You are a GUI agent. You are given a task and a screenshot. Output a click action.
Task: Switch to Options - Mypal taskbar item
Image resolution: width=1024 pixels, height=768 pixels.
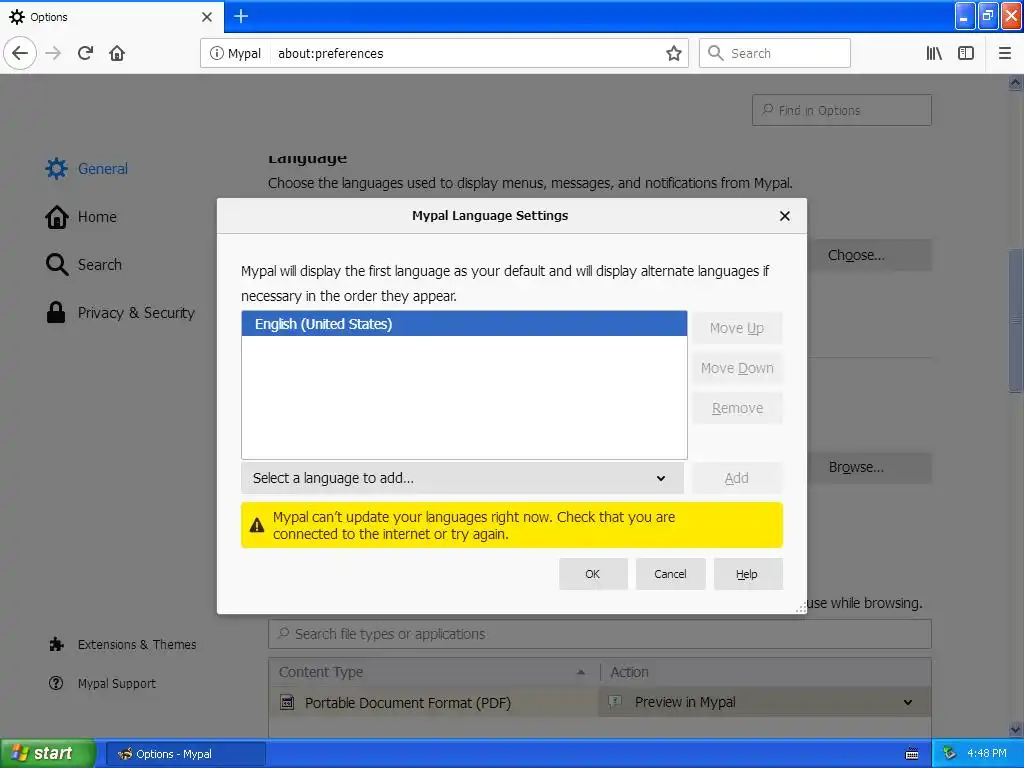tap(185, 754)
